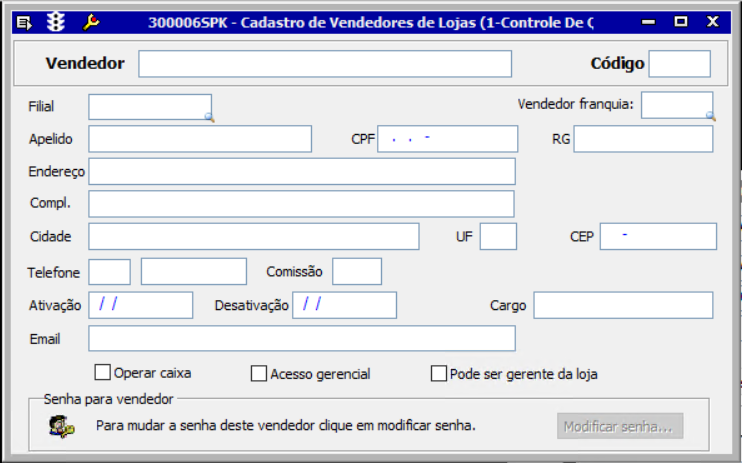Click the seller password key icon

(x=62, y=426)
